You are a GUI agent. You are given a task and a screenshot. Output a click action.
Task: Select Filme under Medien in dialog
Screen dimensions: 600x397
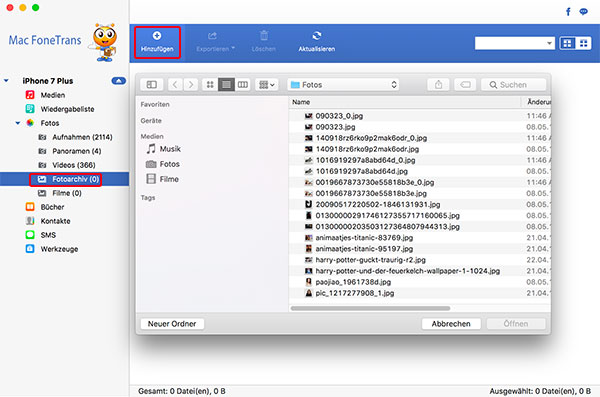coord(169,179)
